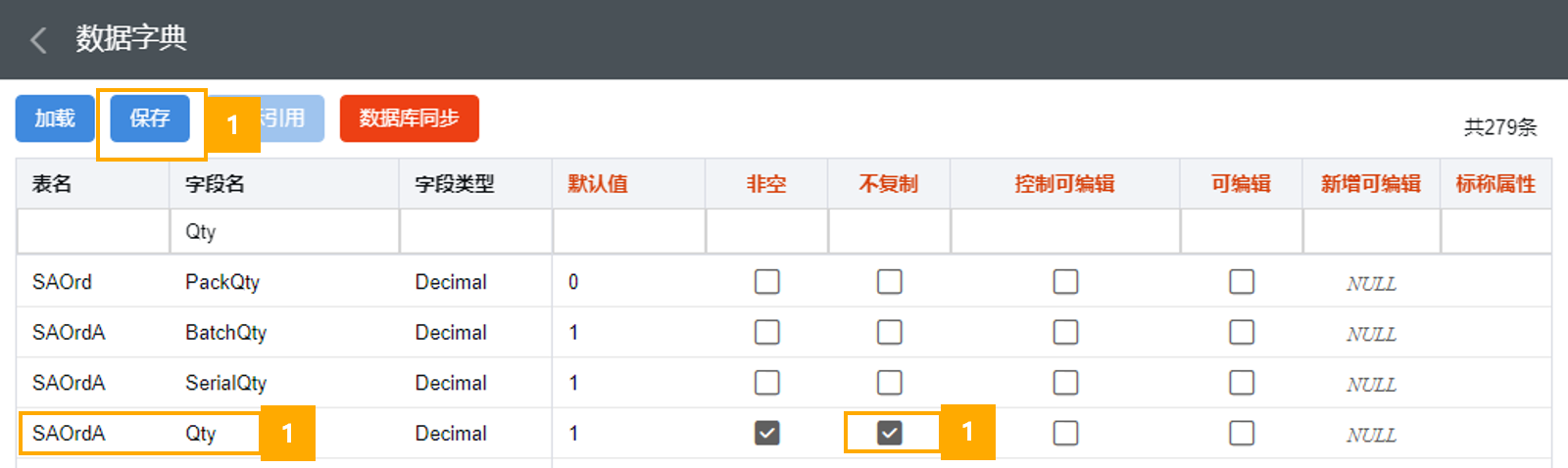Enable 可编辑 checkbox for BatchQty row
The width and height of the screenshot is (1568, 468).
(1242, 332)
